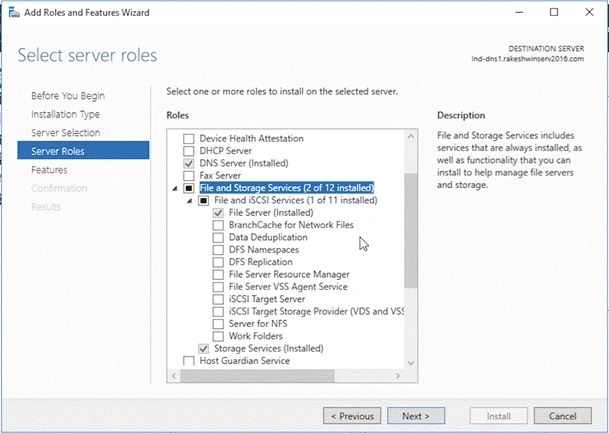Check BranchCache for Network Files
Image resolution: width=609 pixels, height=433 pixels.
[218, 225]
